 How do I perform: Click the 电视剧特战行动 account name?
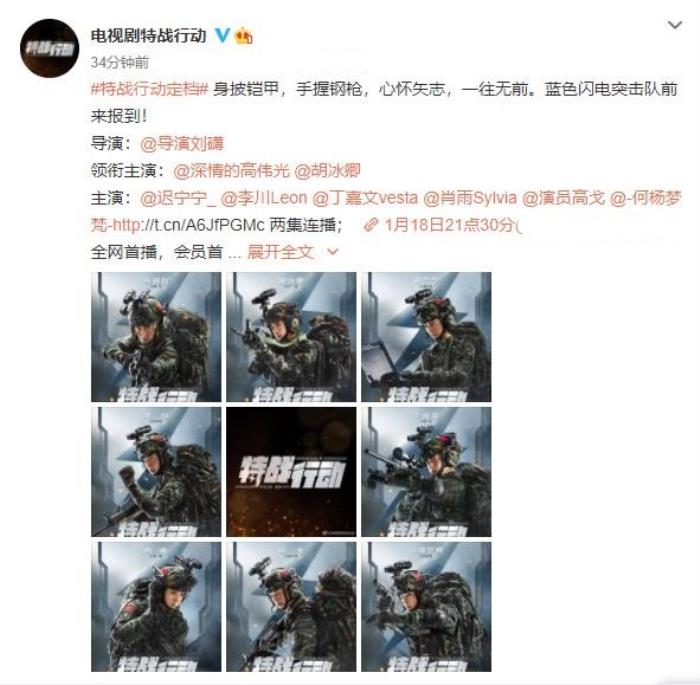pos(148,35)
